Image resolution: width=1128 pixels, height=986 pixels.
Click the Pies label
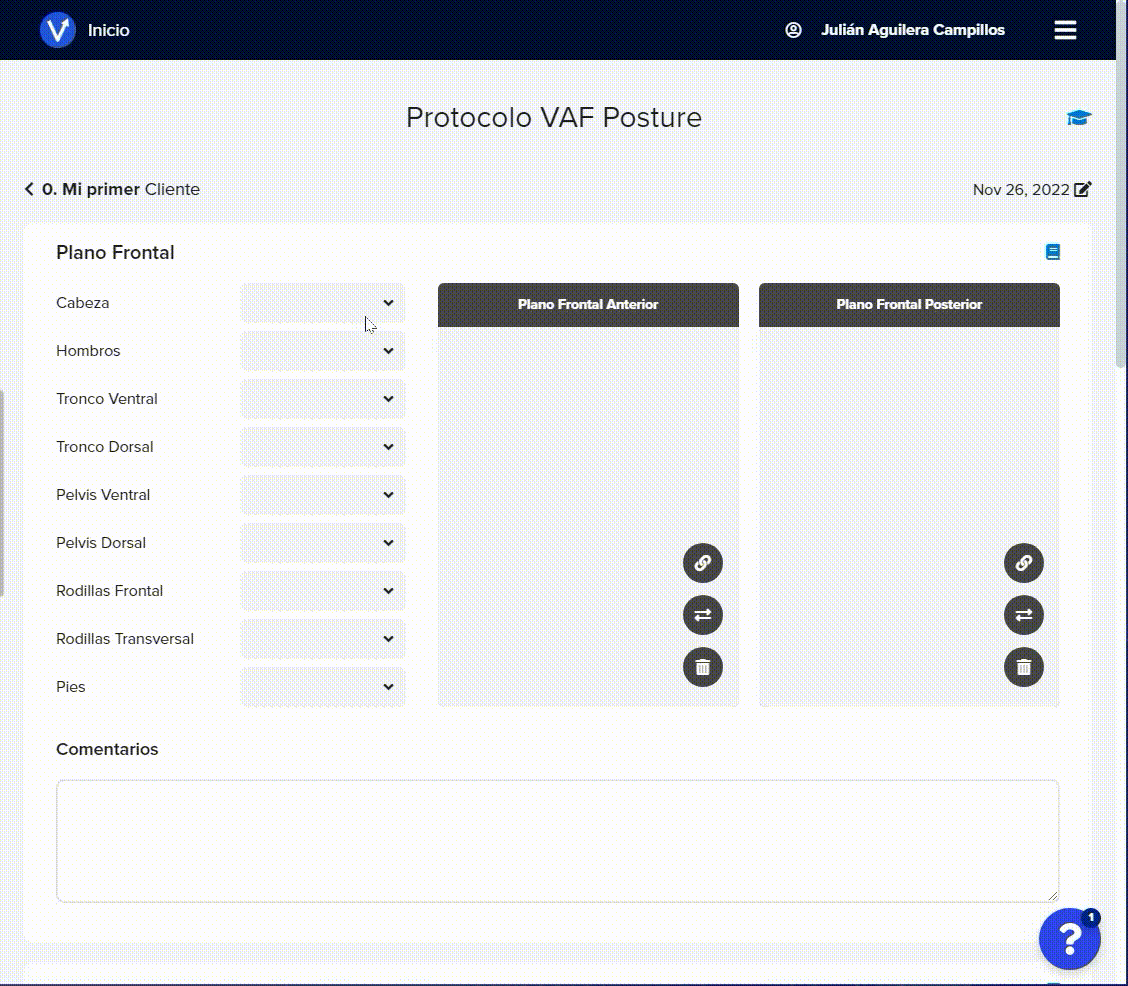click(x=70, y=687)
